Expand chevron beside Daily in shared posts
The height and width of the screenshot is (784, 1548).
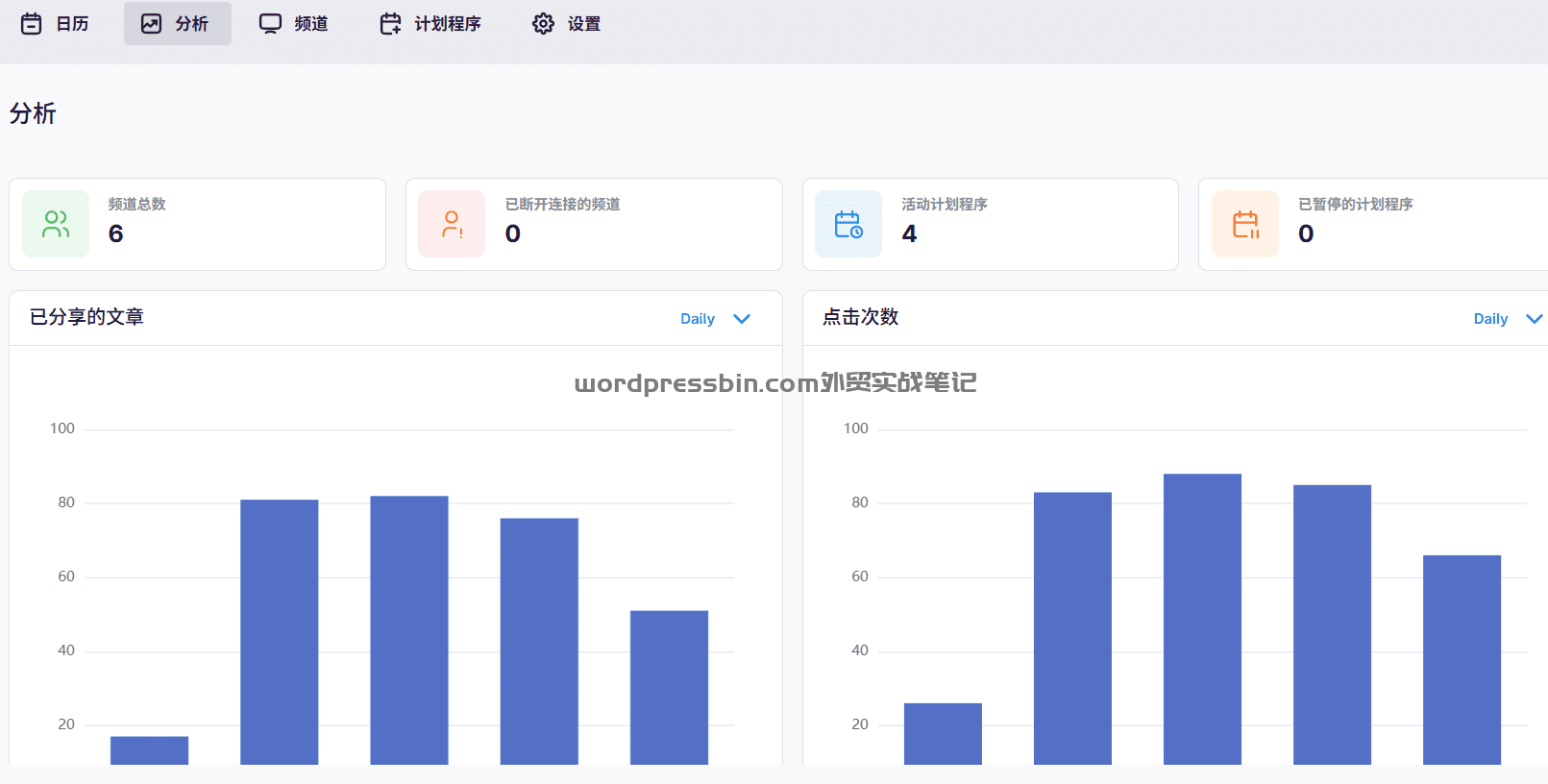742,319
